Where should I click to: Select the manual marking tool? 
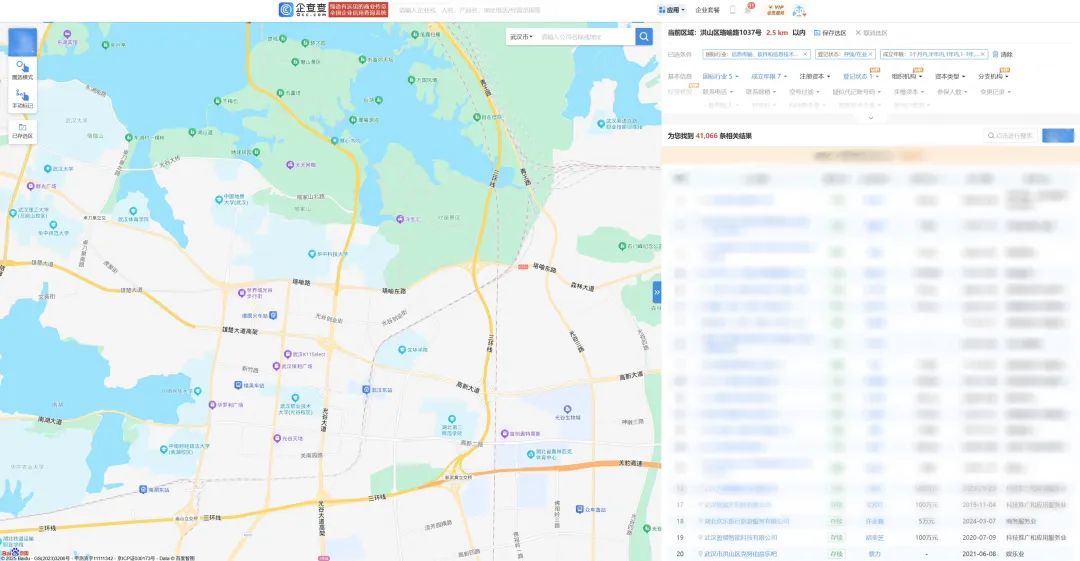point(22,98)
